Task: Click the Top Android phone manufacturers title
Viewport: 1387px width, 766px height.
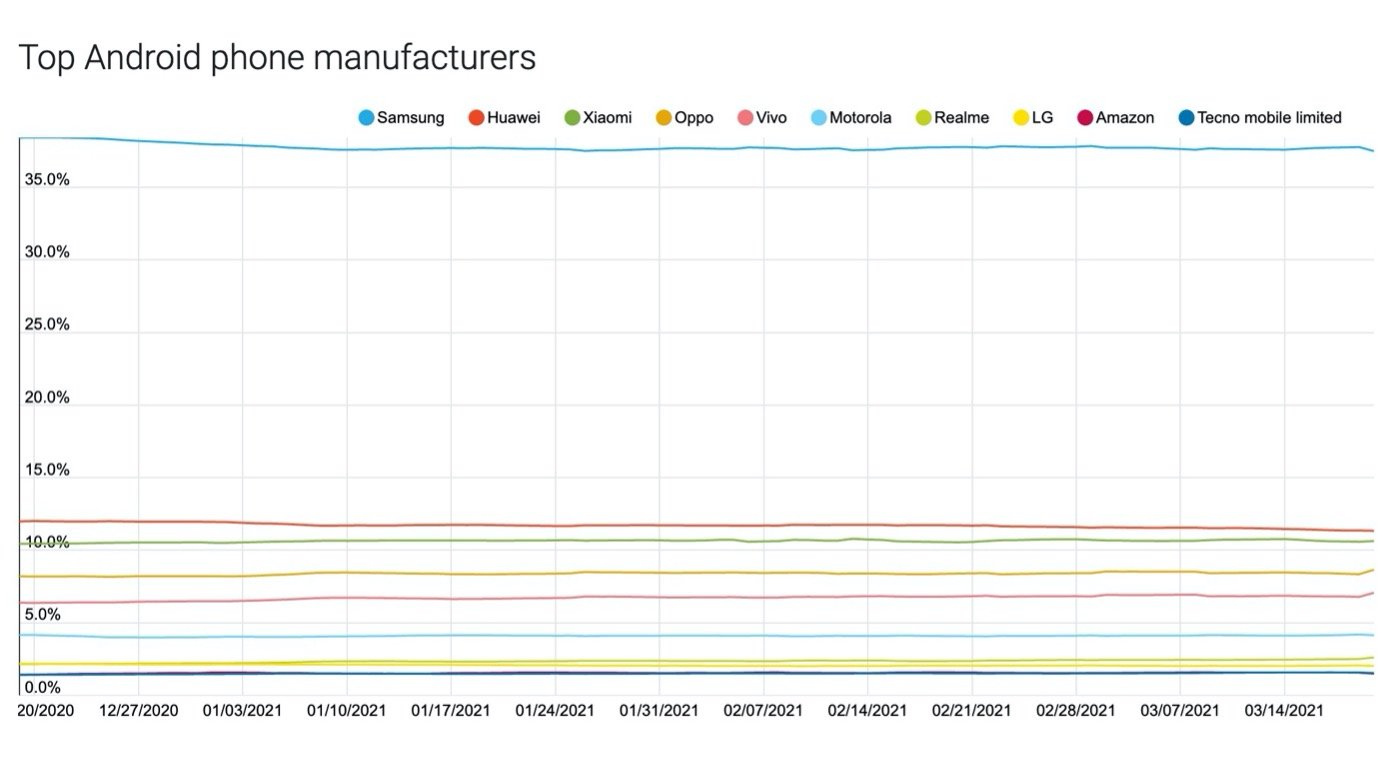Action: click(277, 58)
